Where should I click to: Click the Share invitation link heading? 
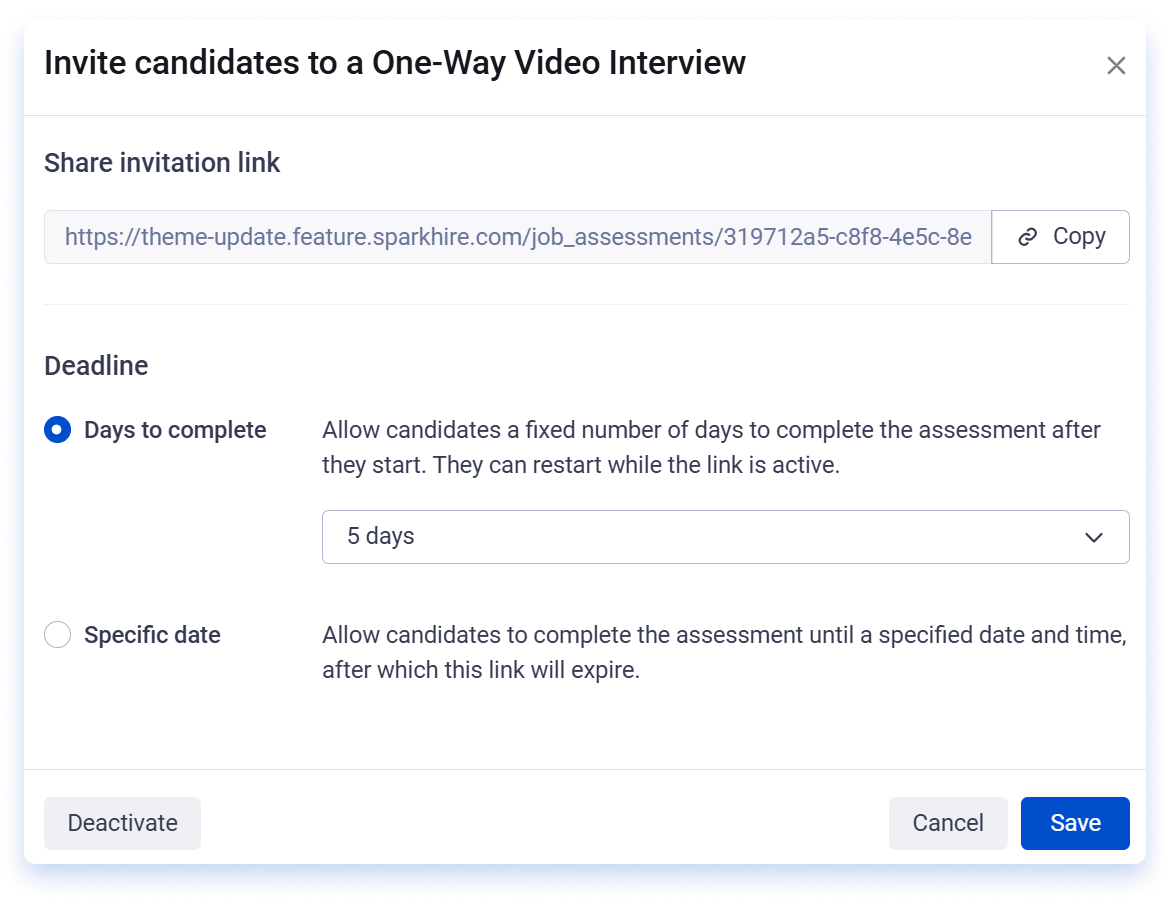[162, 163]
